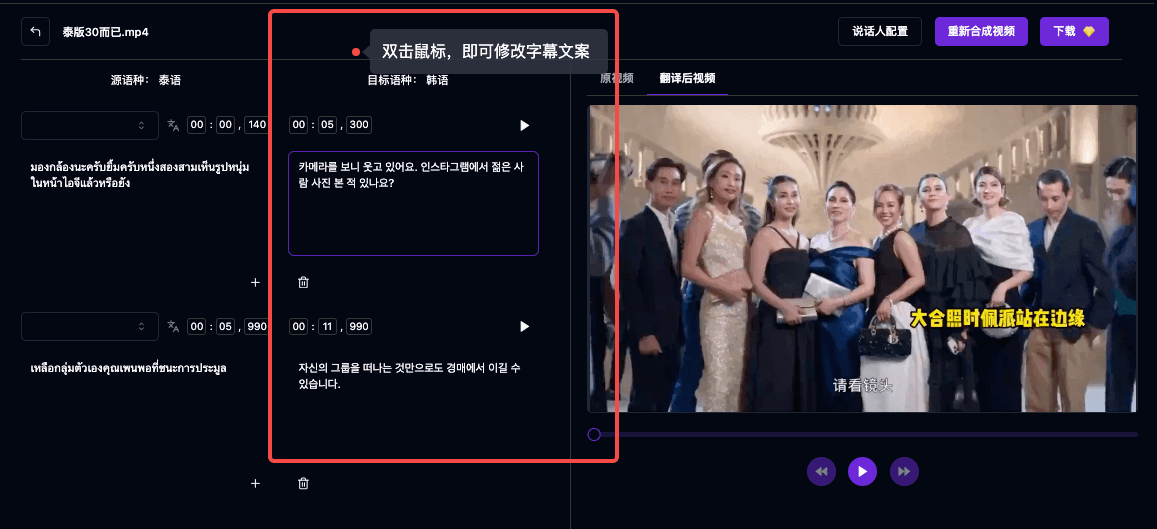Image resolution: width=1157 pixels, height=529 pixels.
Task: Rewind the video with the backward button
Action: pyautogui.click(x=821, y=471)
